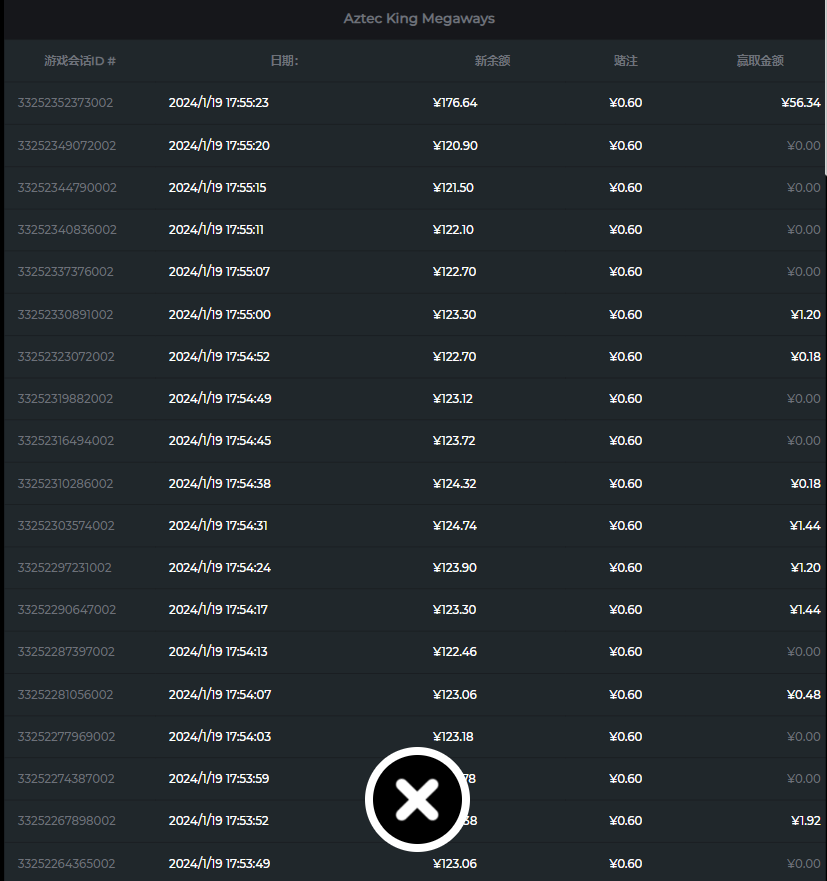Select the date 2024/1/19 17:54:45
This screenshot has height=881, width=827.
[x=220, y=441]
